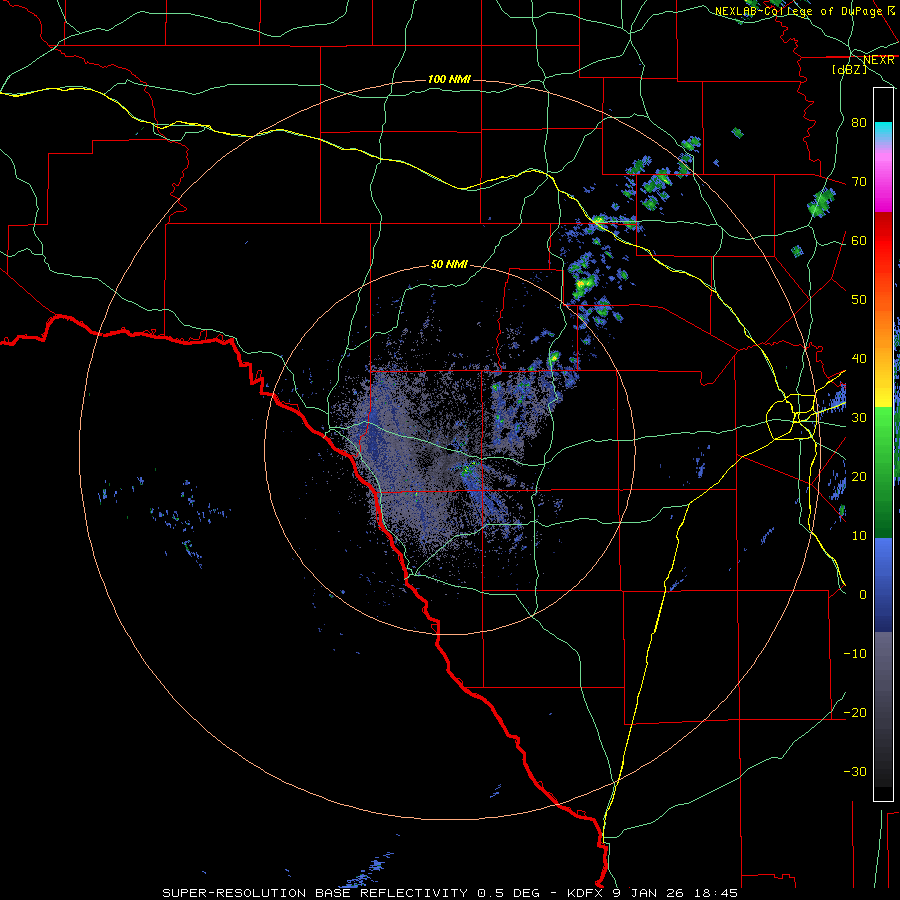The height and width of the screenshot is (900, 900).
Task: Click the orange segment of the reflectivity color bar
Action: (x=883, y=327)
